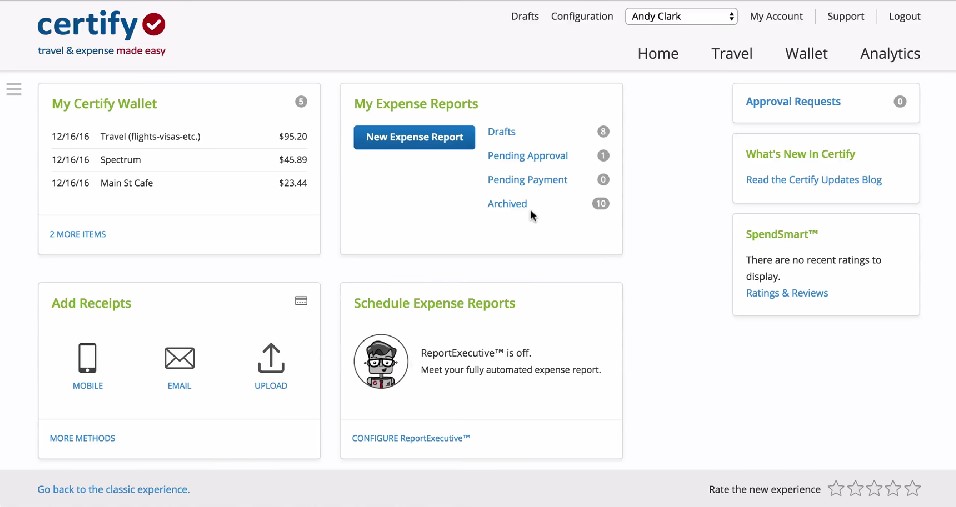
Task: Click the Schedule Expense Reports heading
Action: [x=434, y=303]
